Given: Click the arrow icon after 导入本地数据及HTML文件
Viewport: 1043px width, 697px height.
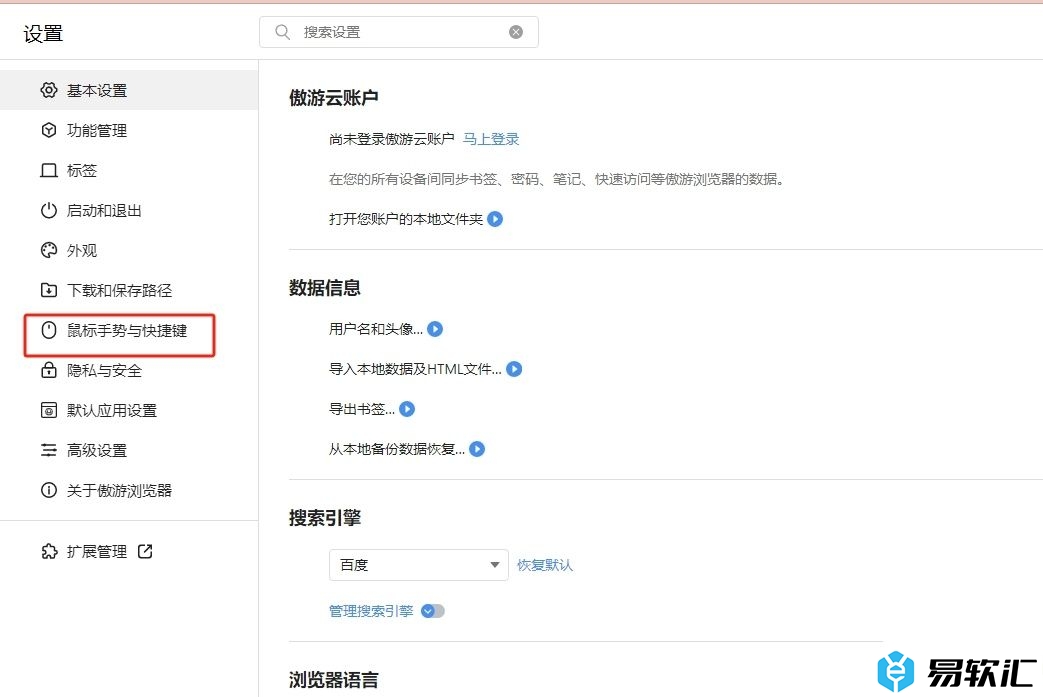Looking at the screenshot, I should [514, 369].
